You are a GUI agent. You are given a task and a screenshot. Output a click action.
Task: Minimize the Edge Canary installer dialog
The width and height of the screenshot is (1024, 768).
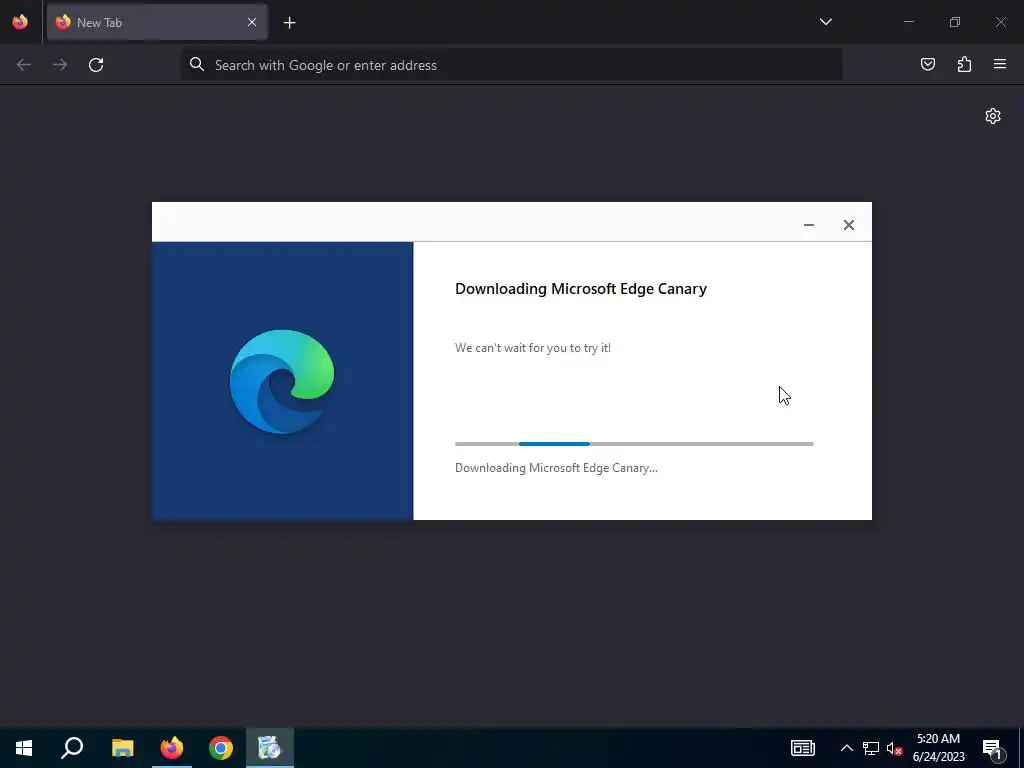pyautogui.click(x=808, y=225)
